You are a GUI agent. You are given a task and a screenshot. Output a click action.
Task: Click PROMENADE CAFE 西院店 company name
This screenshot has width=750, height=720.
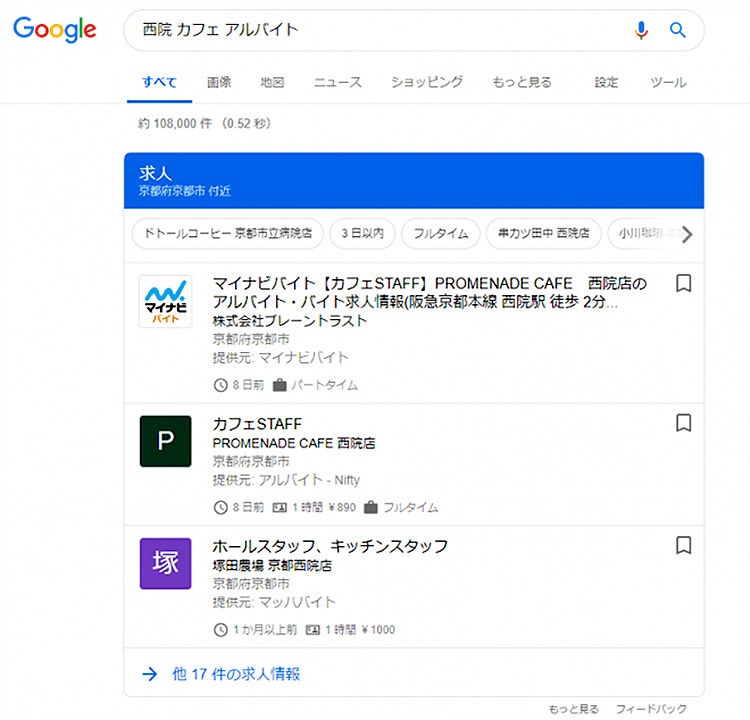point(294,443)
